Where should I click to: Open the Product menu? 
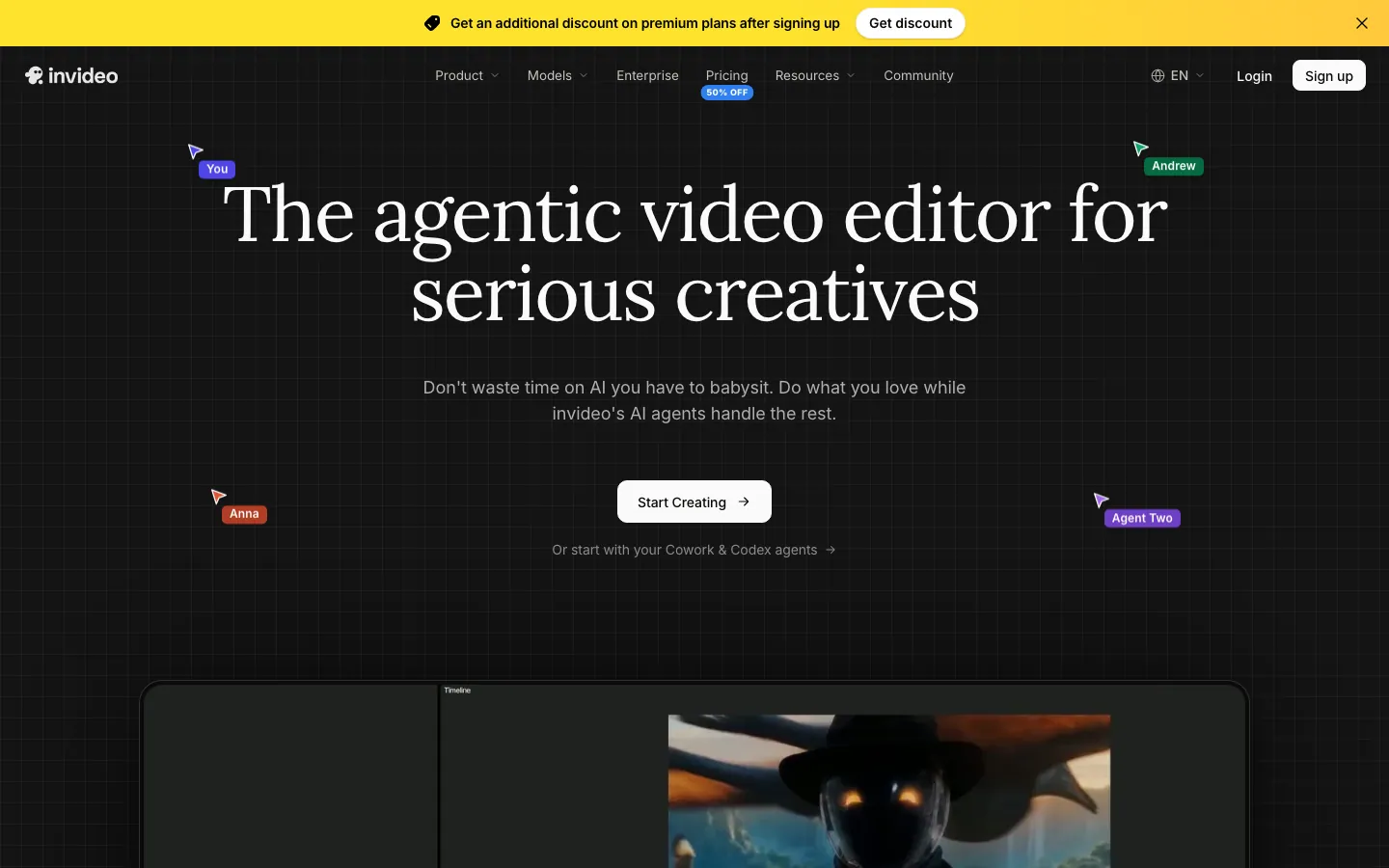[x=467, y=75]
